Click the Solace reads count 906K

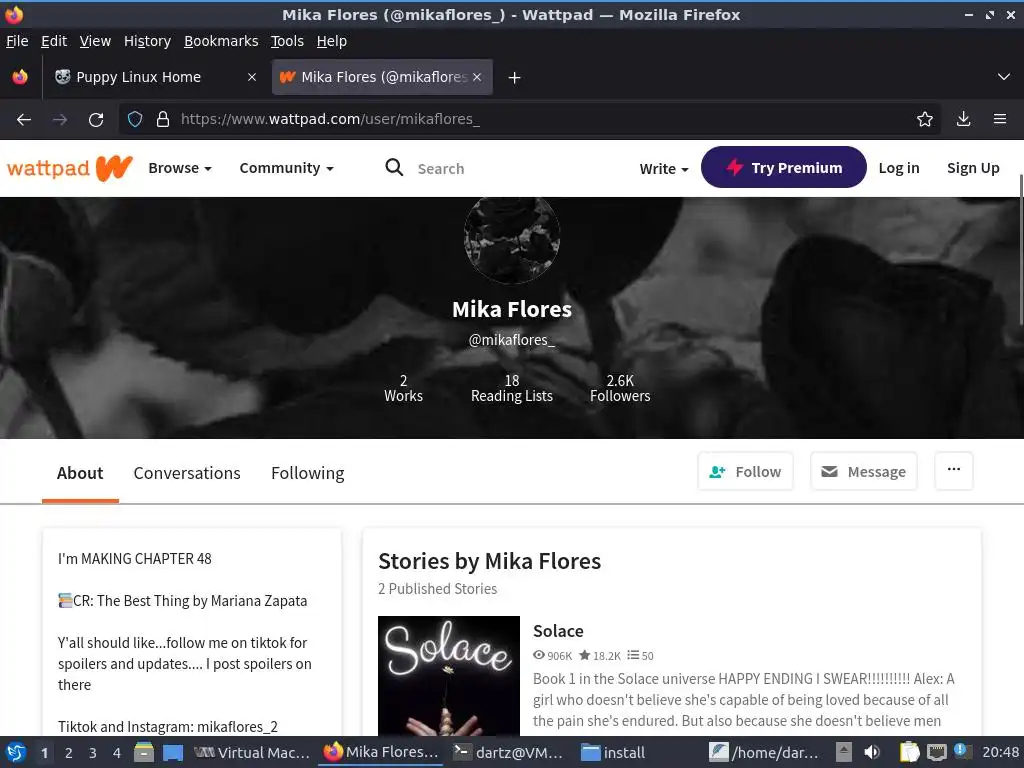pyautogui.click(x=552, y=656)
